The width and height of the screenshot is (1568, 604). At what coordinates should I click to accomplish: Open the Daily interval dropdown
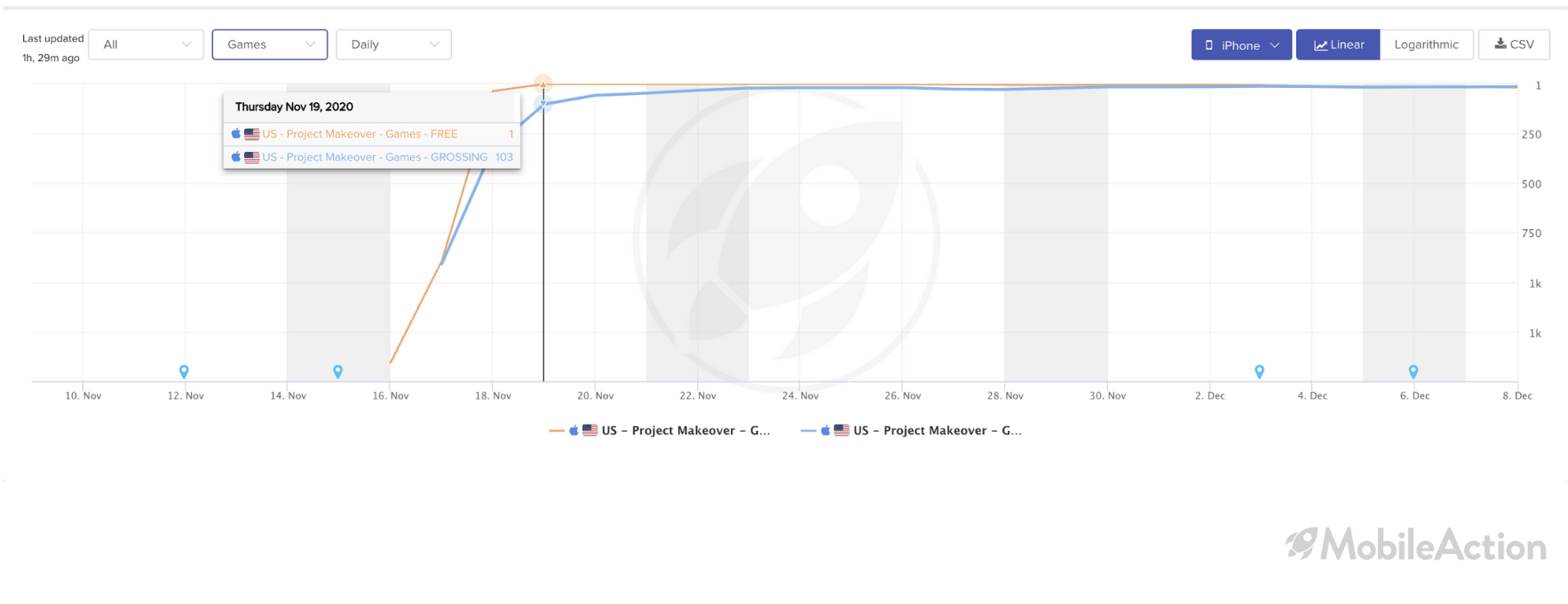[x=393, y=44]
